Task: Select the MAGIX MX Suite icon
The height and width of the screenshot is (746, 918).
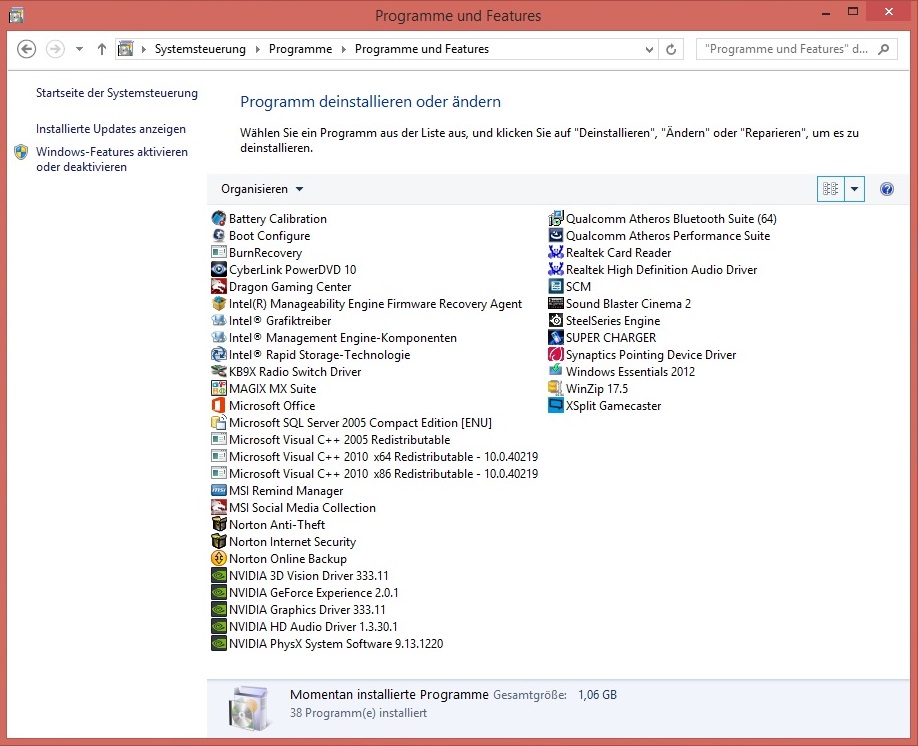Action: 218,388
